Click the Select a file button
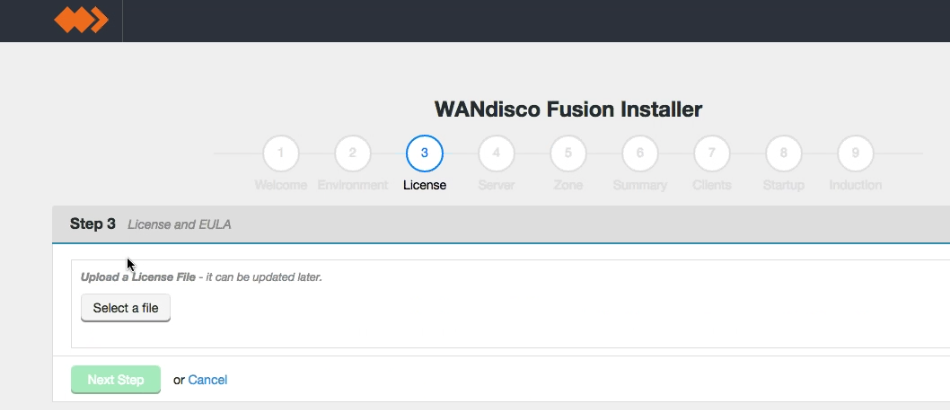 [125, 308]
